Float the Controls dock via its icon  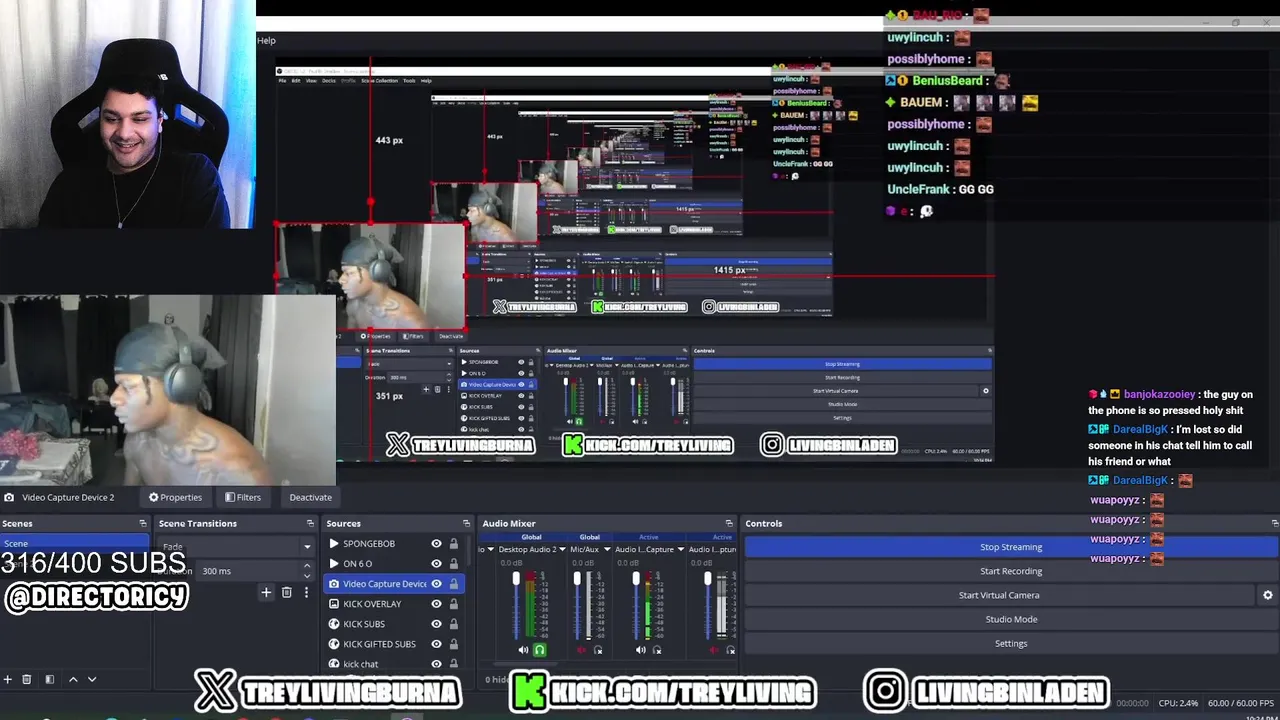tap(1274, 523)
